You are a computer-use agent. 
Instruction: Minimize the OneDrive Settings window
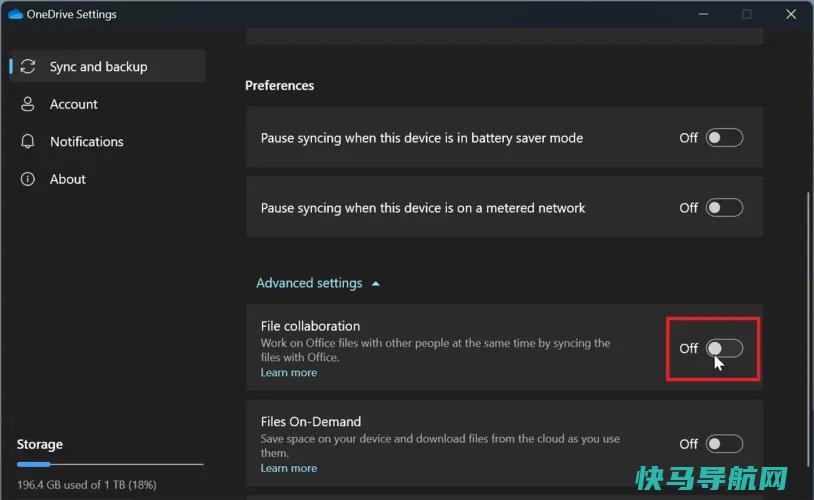point(703,14)
